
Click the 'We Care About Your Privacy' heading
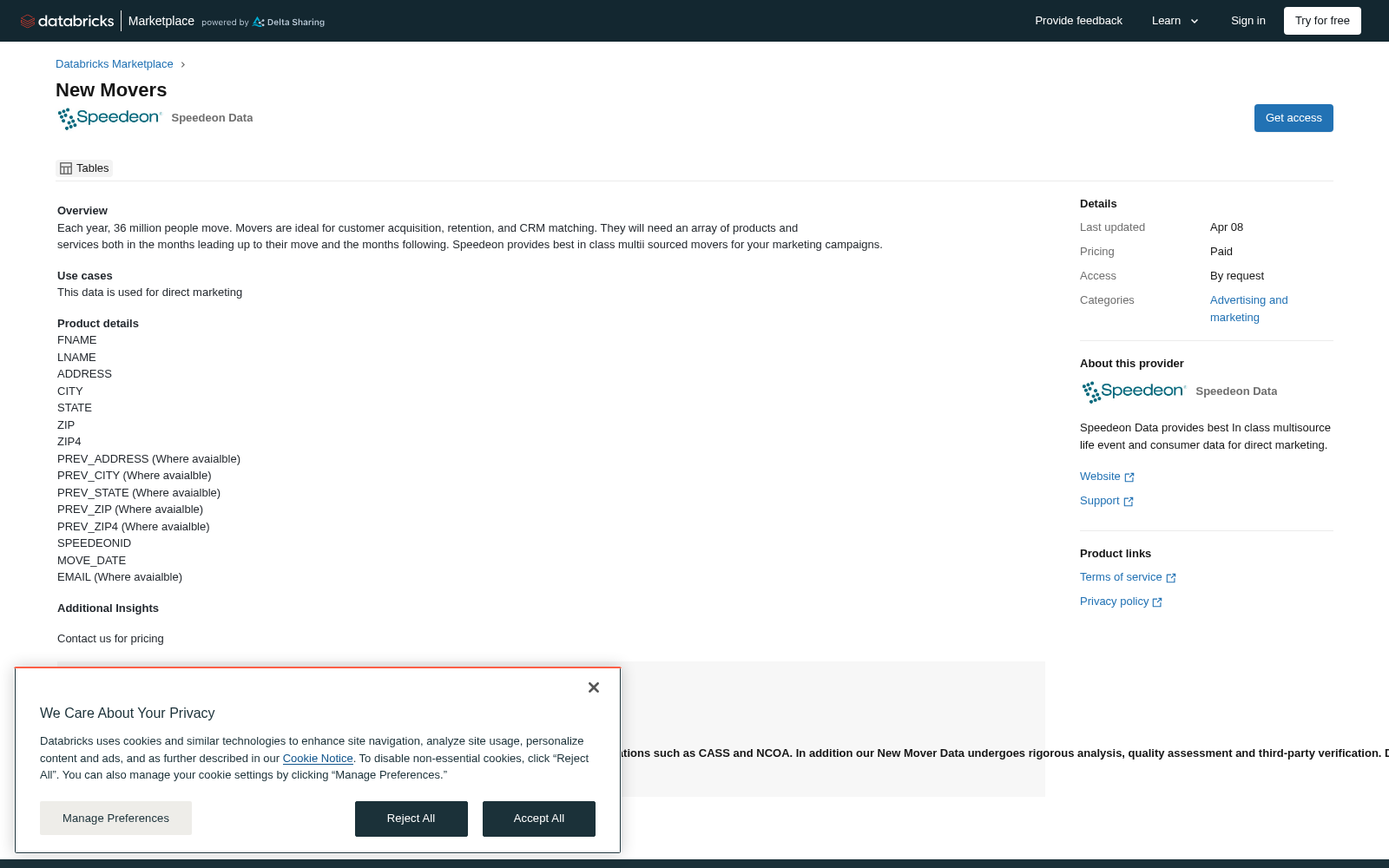pyautogui.click(x=128, y=713)
